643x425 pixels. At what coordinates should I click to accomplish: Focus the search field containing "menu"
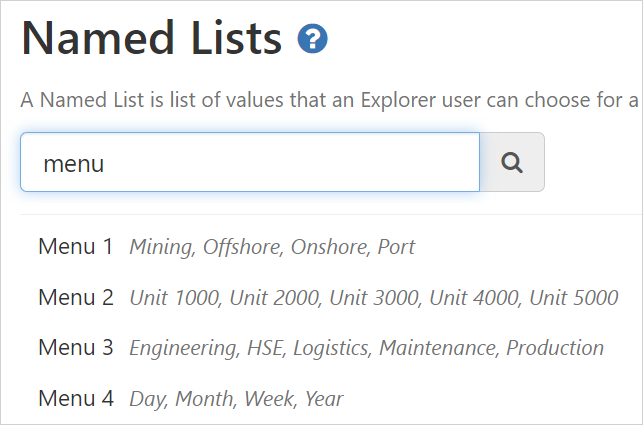click(x=250, y=162)
